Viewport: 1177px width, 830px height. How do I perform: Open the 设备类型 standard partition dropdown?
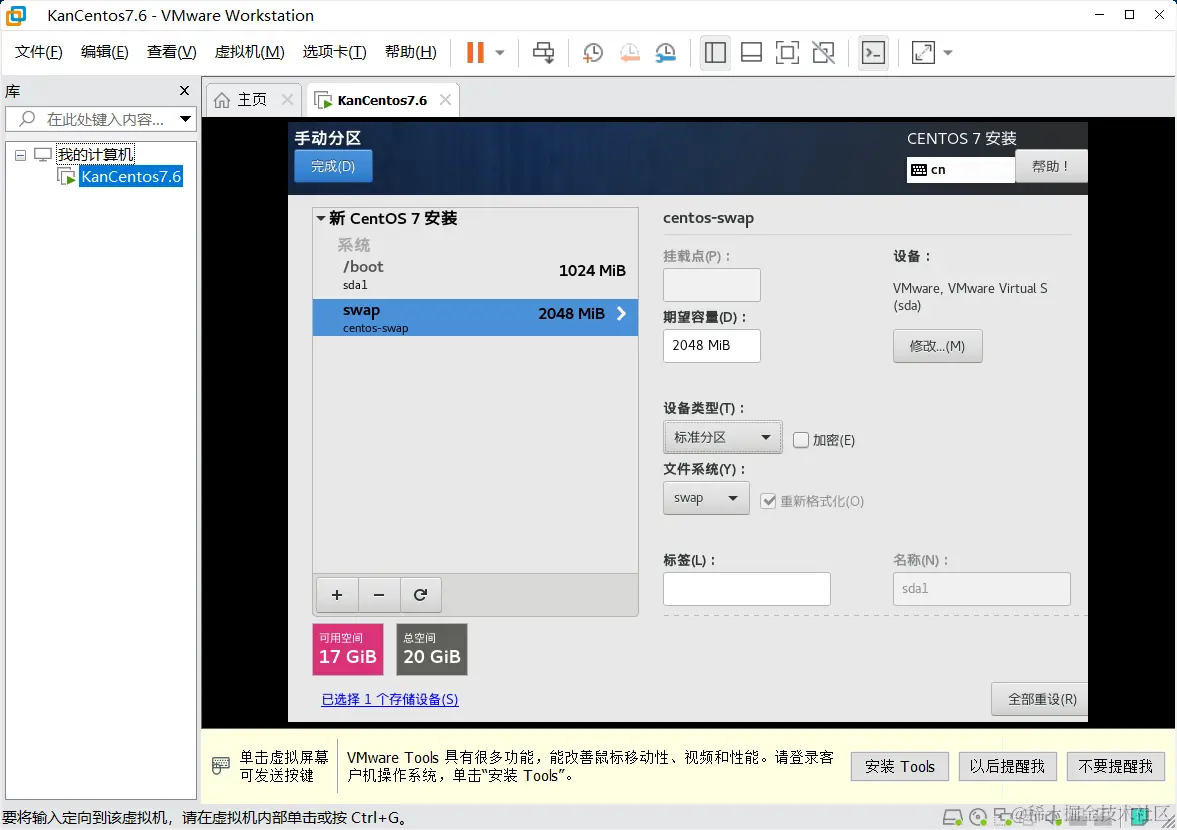pyautogui.click(x=722, y=437)
